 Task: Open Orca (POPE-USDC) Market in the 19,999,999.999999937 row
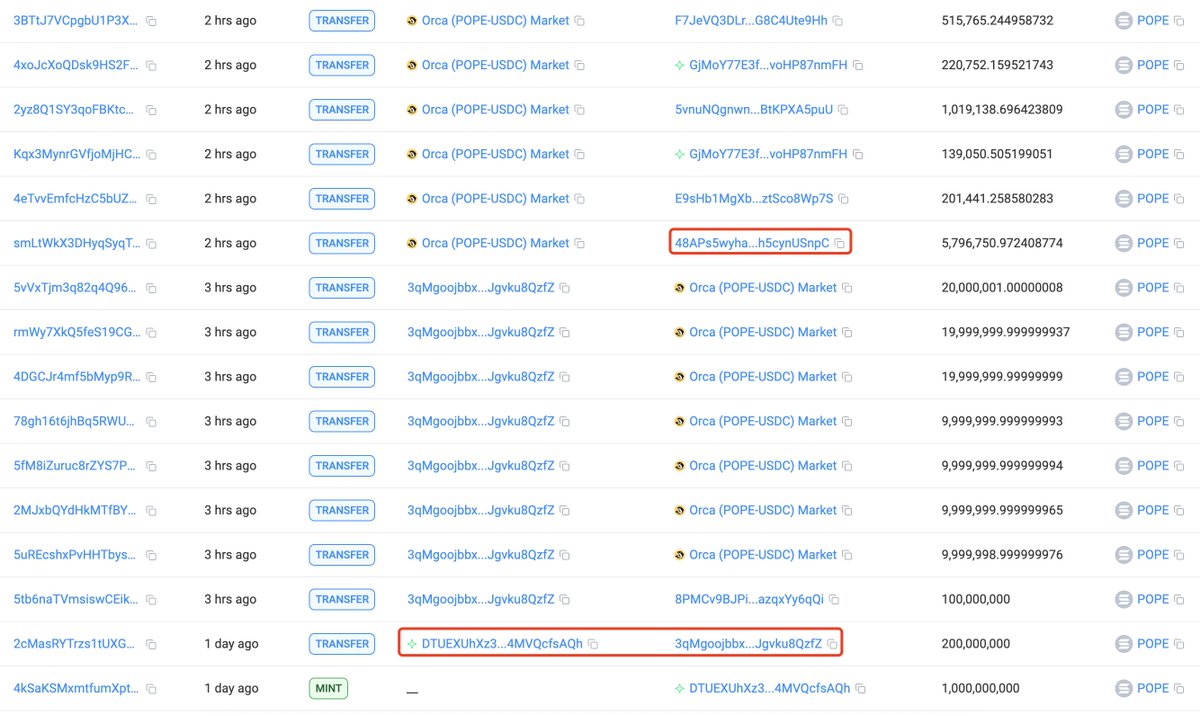coord(763,332)
